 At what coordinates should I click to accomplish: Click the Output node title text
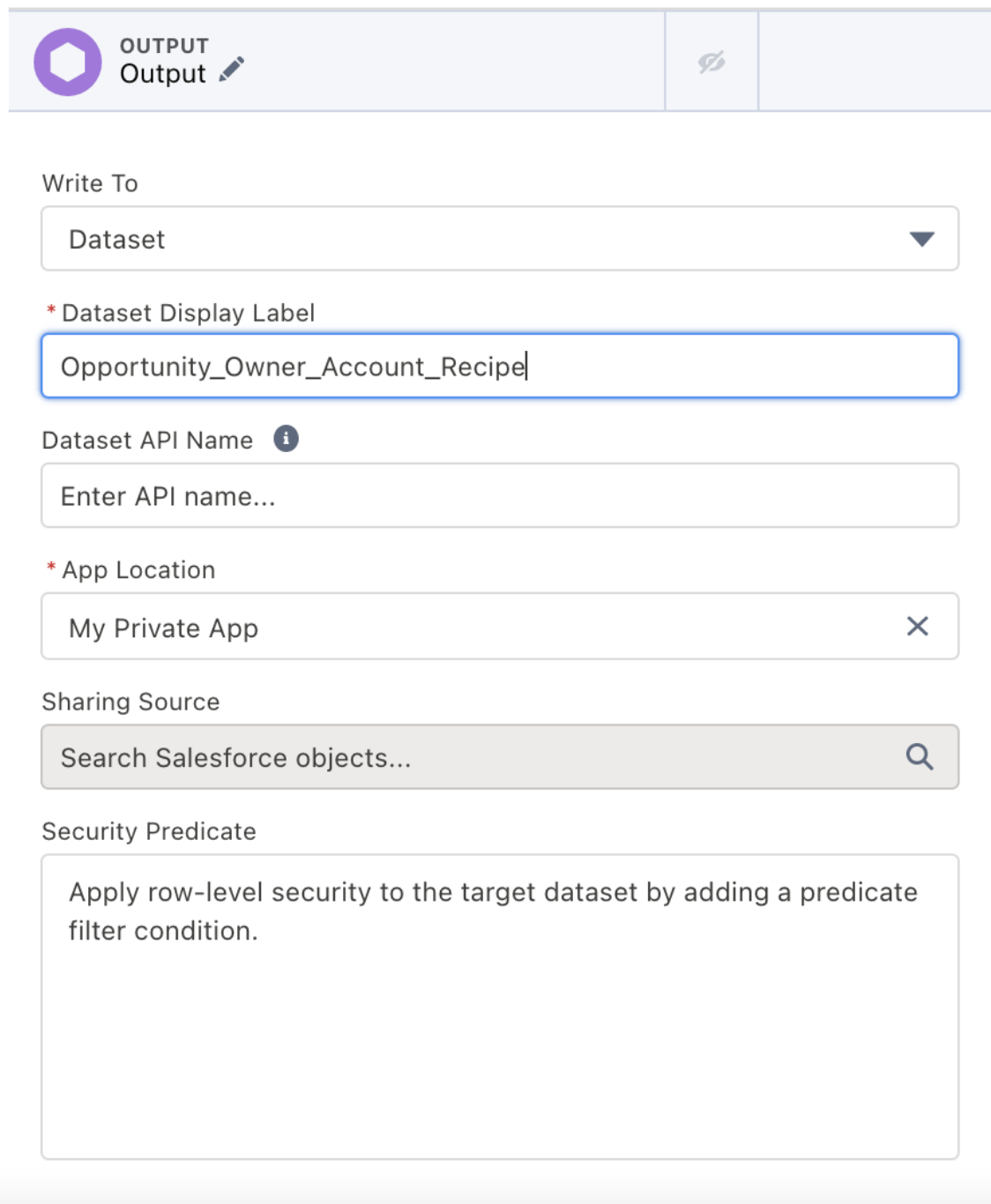click(x=162, y=73)
